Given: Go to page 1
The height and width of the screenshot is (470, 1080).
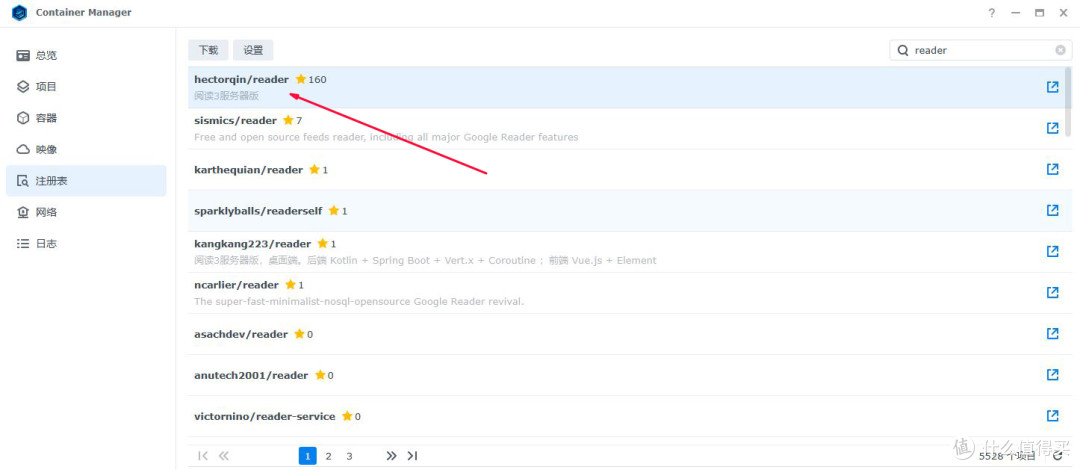Looking at the screenshot, I should pos(308,456).
